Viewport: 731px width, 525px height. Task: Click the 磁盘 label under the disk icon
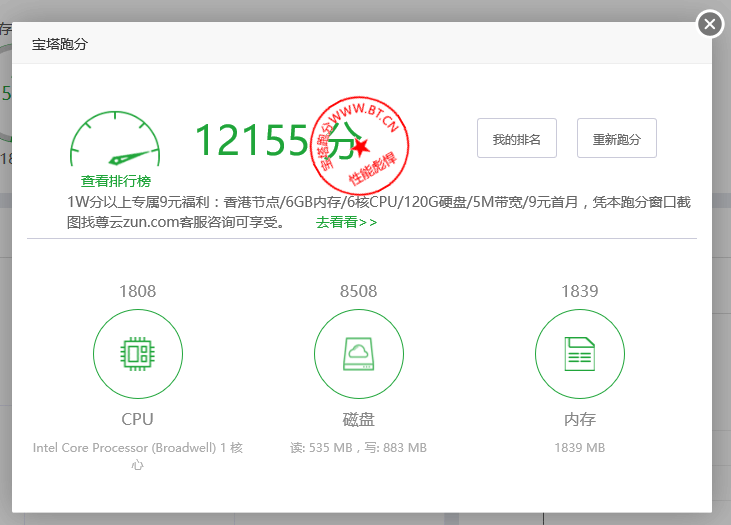pos(359,419)
